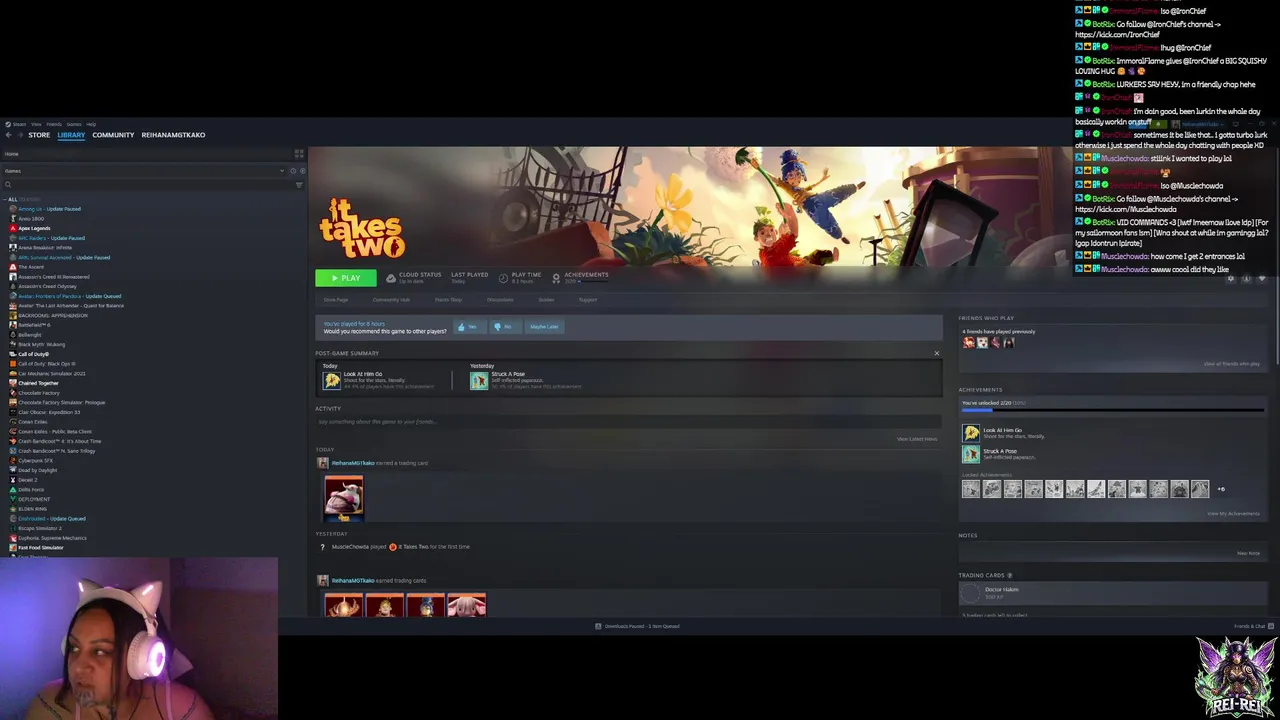
Task: Open game settings gear icon
Action: point(1231,278)
